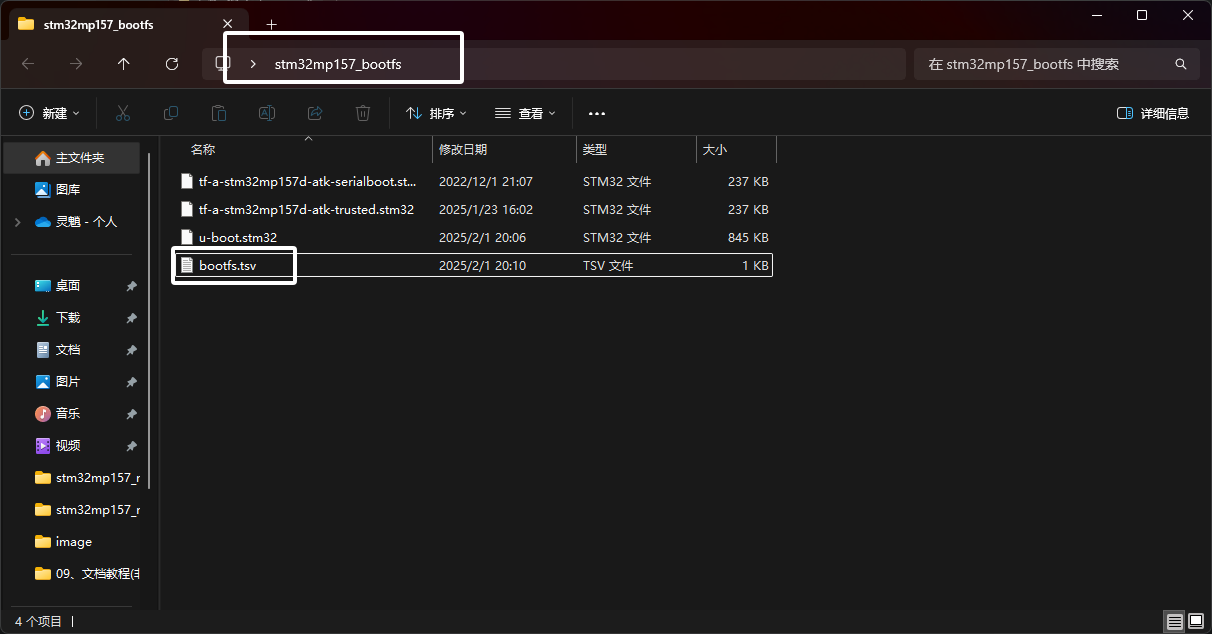Click the Copy toolbar icon
The height and width of the screenshot is (634, 1212).
pos(171,113)
